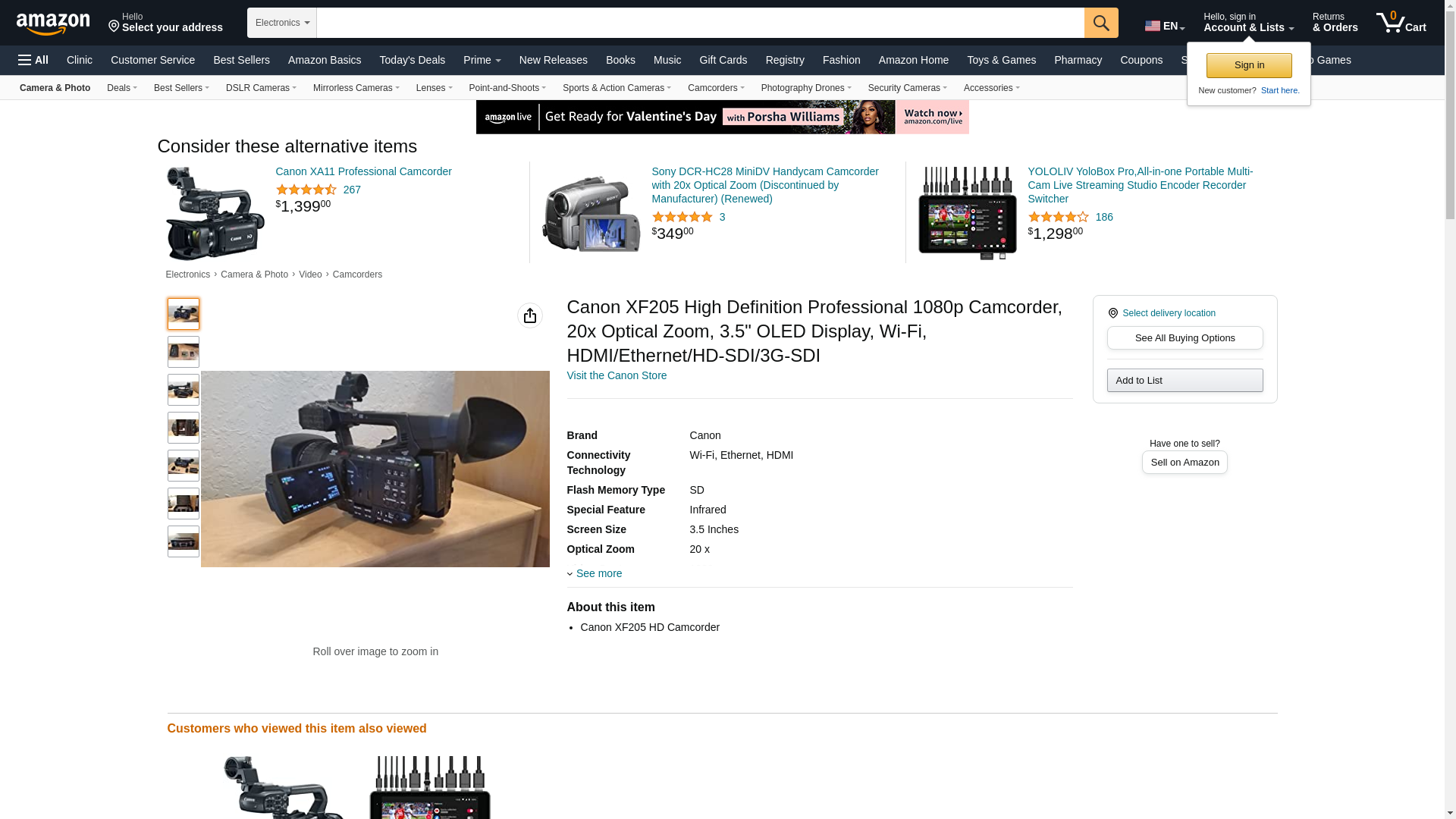Click See All Buying Options button

[1185, 338]
